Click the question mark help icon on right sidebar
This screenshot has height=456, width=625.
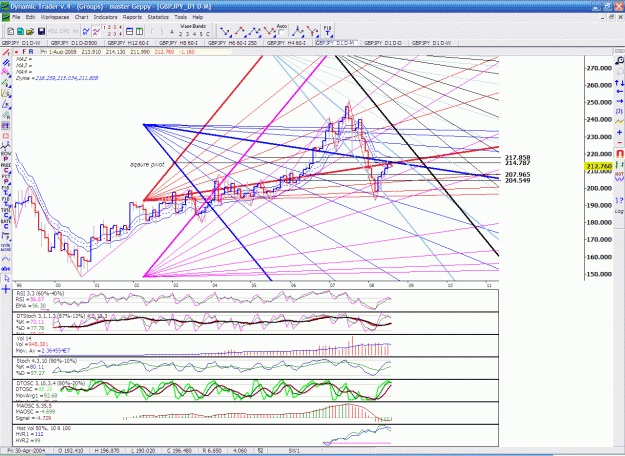coord(619,200)
